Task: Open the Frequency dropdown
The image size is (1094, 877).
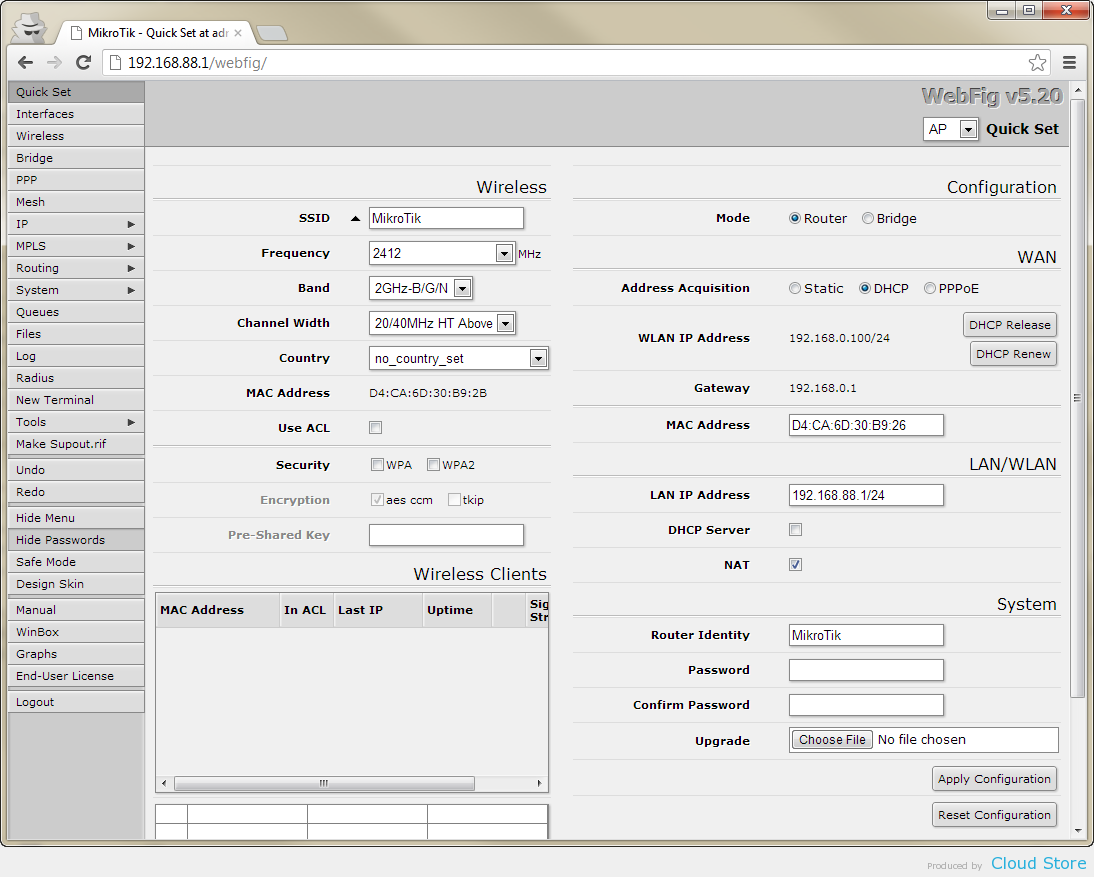Action: coord(504,253)
